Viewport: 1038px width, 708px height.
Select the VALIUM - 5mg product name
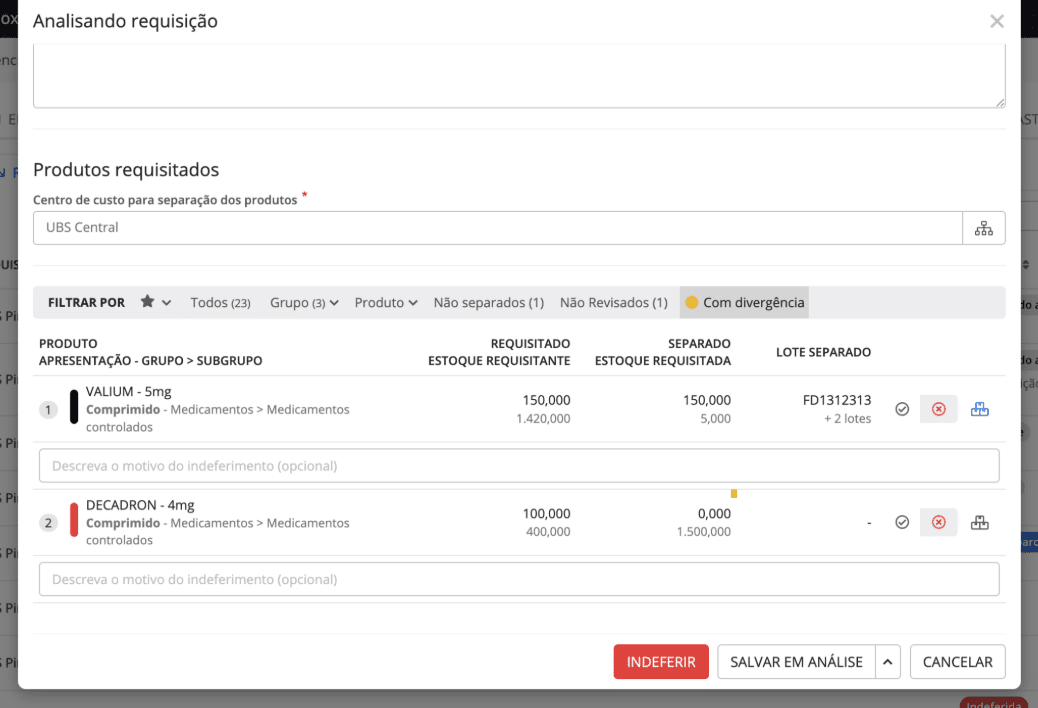(x=128, y=392)
